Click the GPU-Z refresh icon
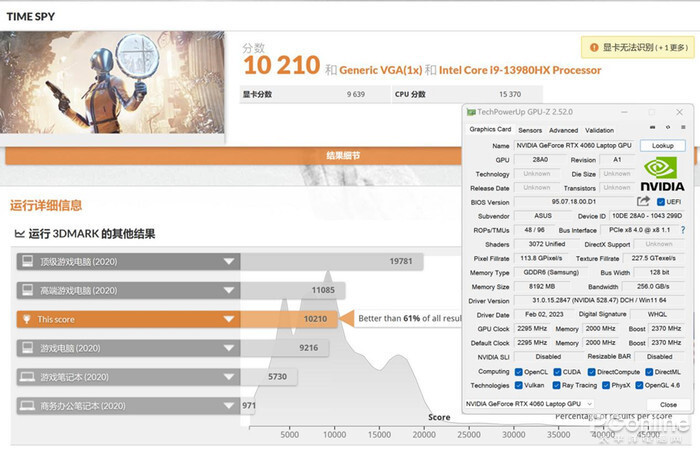Image resolution: width=700 pixels, height=452 pixels. coord(668,128)
